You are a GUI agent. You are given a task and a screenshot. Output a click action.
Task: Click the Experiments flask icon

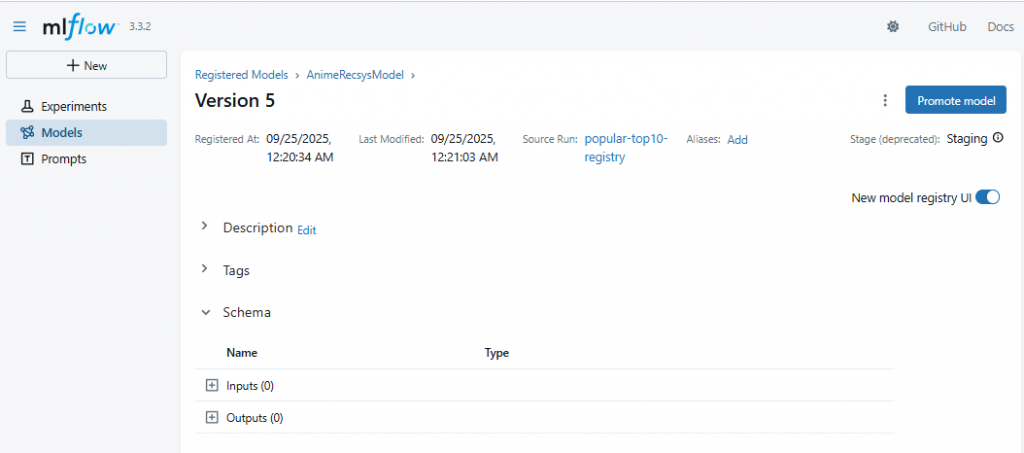click(27, 106)
